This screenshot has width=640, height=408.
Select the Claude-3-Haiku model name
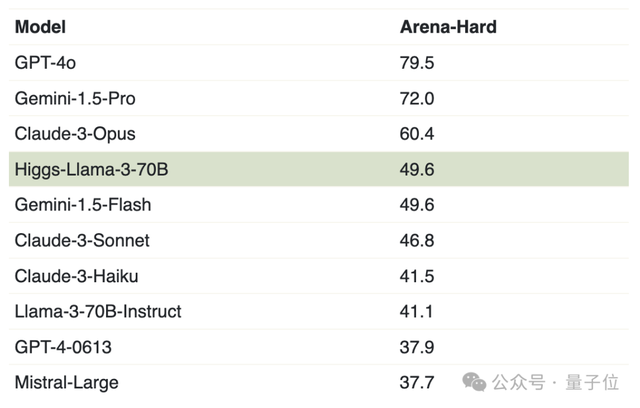coord(76,276)
